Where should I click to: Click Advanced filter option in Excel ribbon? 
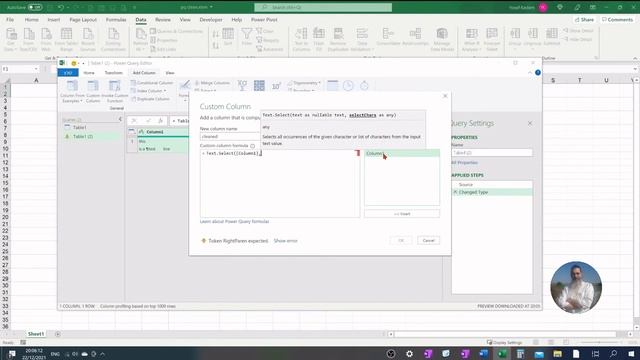coord(269,49)
